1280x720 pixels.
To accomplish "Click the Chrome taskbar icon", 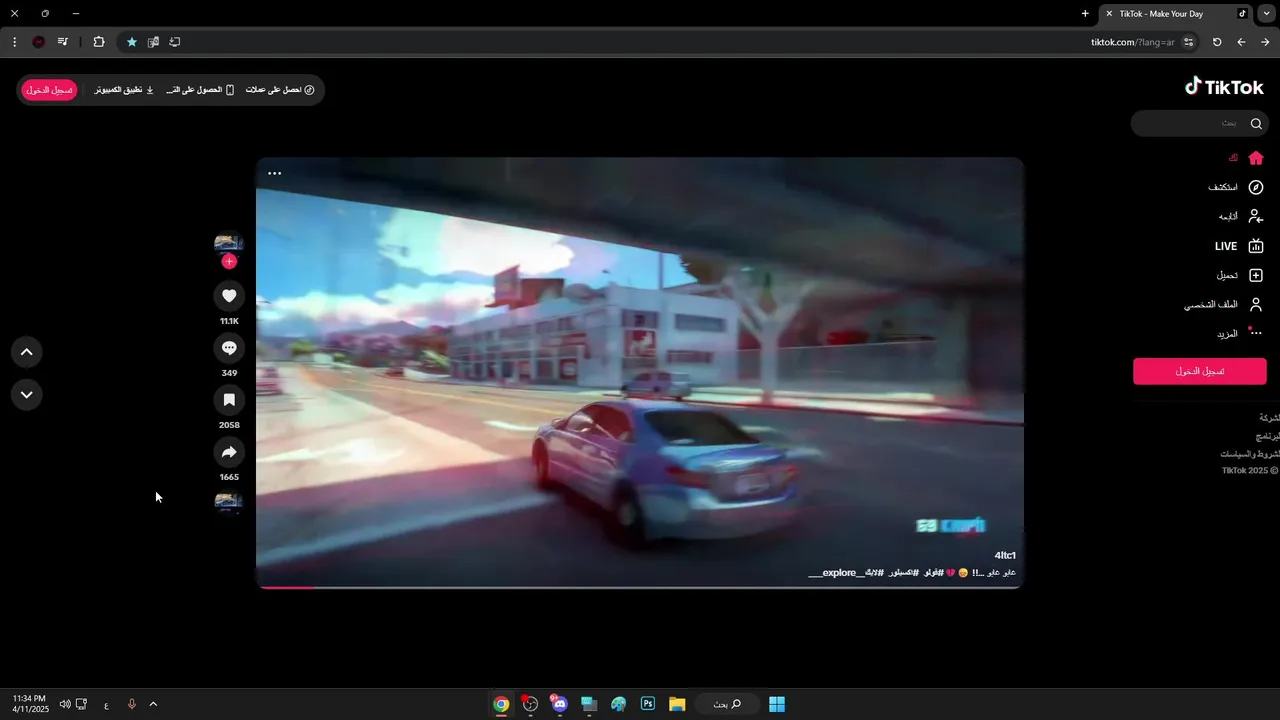I will tap(501, 704).
